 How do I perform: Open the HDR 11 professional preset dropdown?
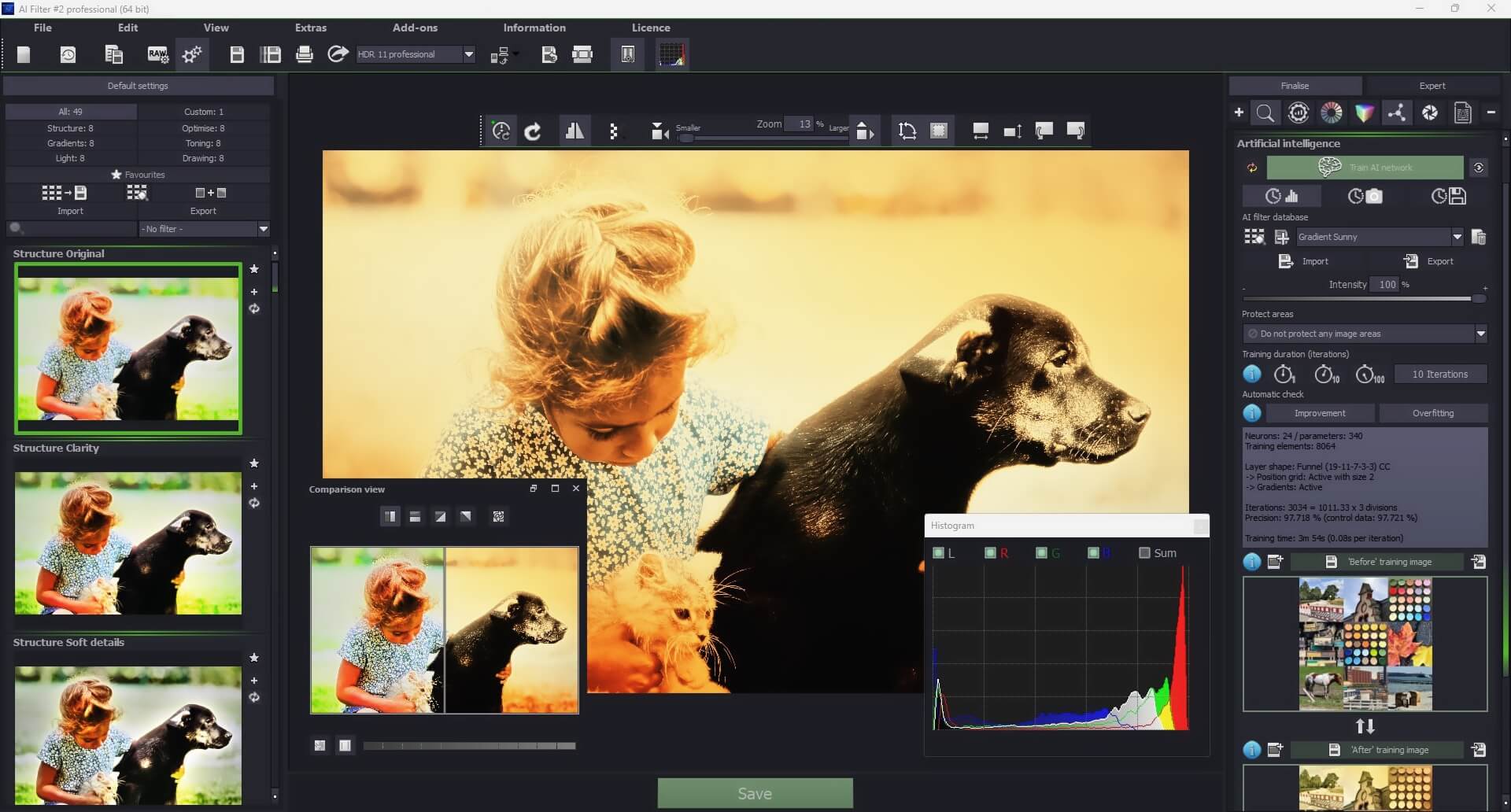(x=469, y=54)
